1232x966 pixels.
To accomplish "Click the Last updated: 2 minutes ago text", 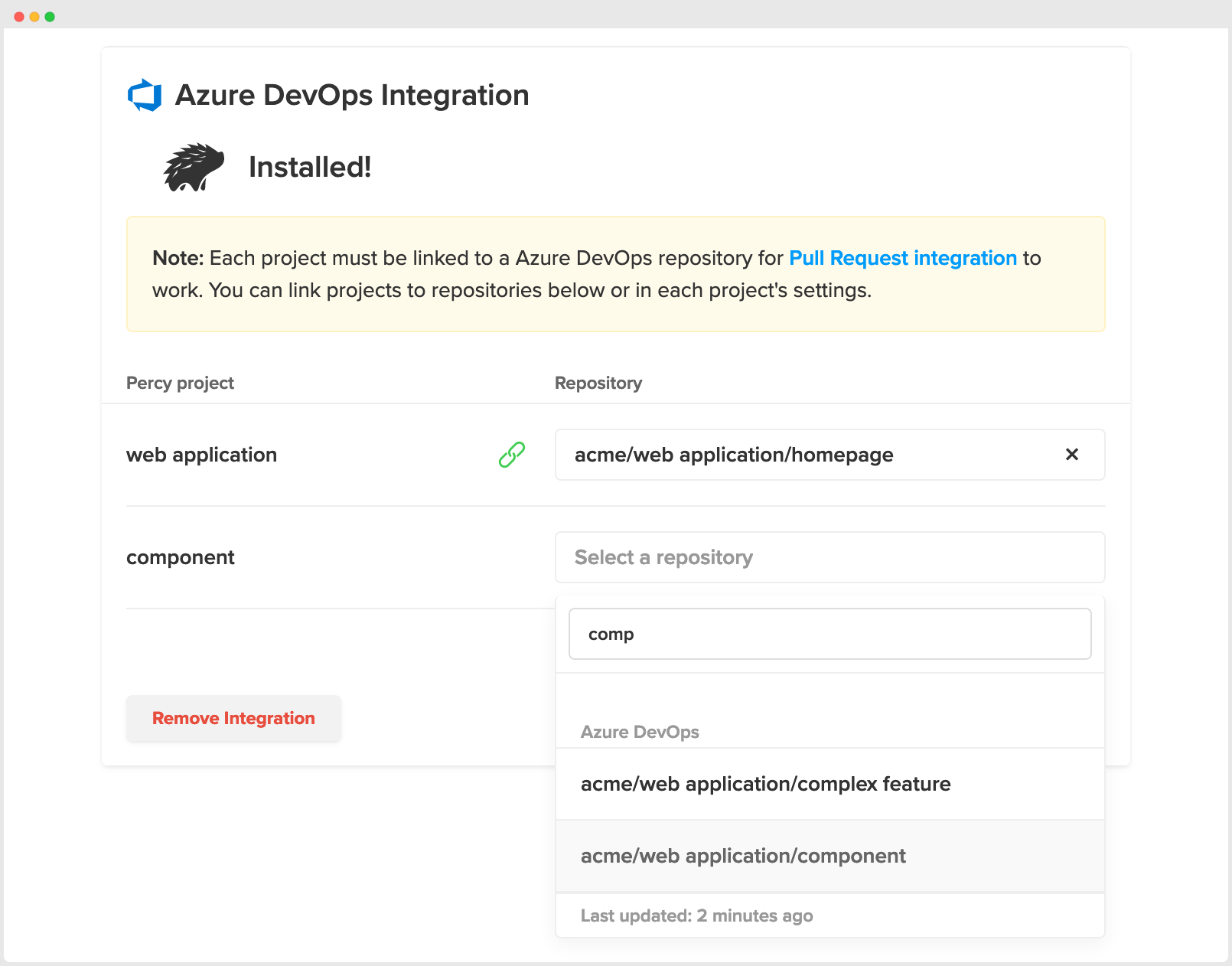I will point(696,915).
